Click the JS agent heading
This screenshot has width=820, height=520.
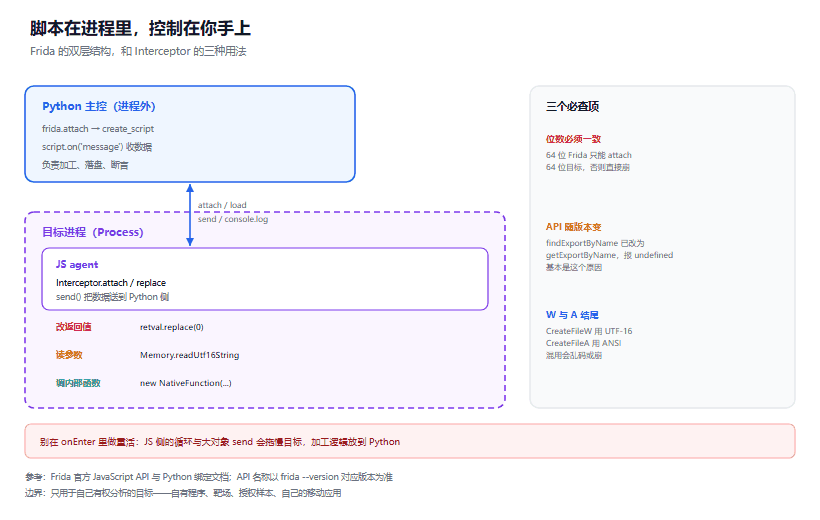77,265
